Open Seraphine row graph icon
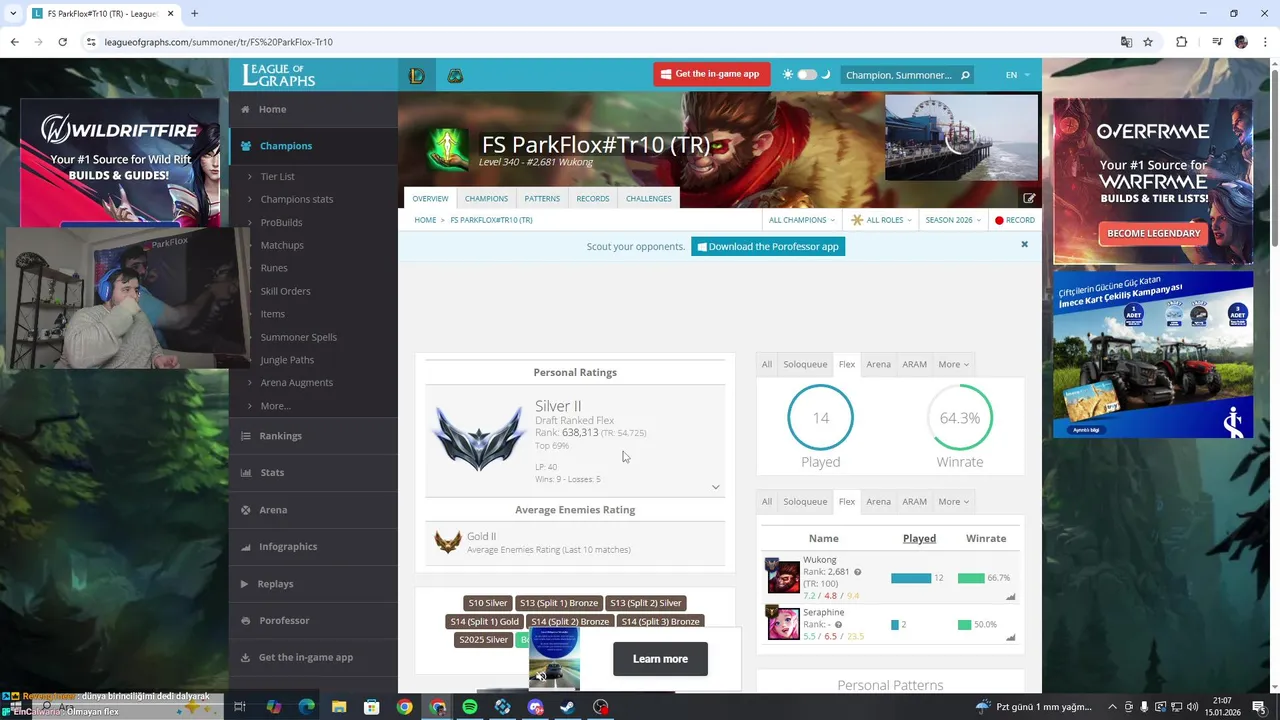 pyautogui.click(x=1010, y=637)
